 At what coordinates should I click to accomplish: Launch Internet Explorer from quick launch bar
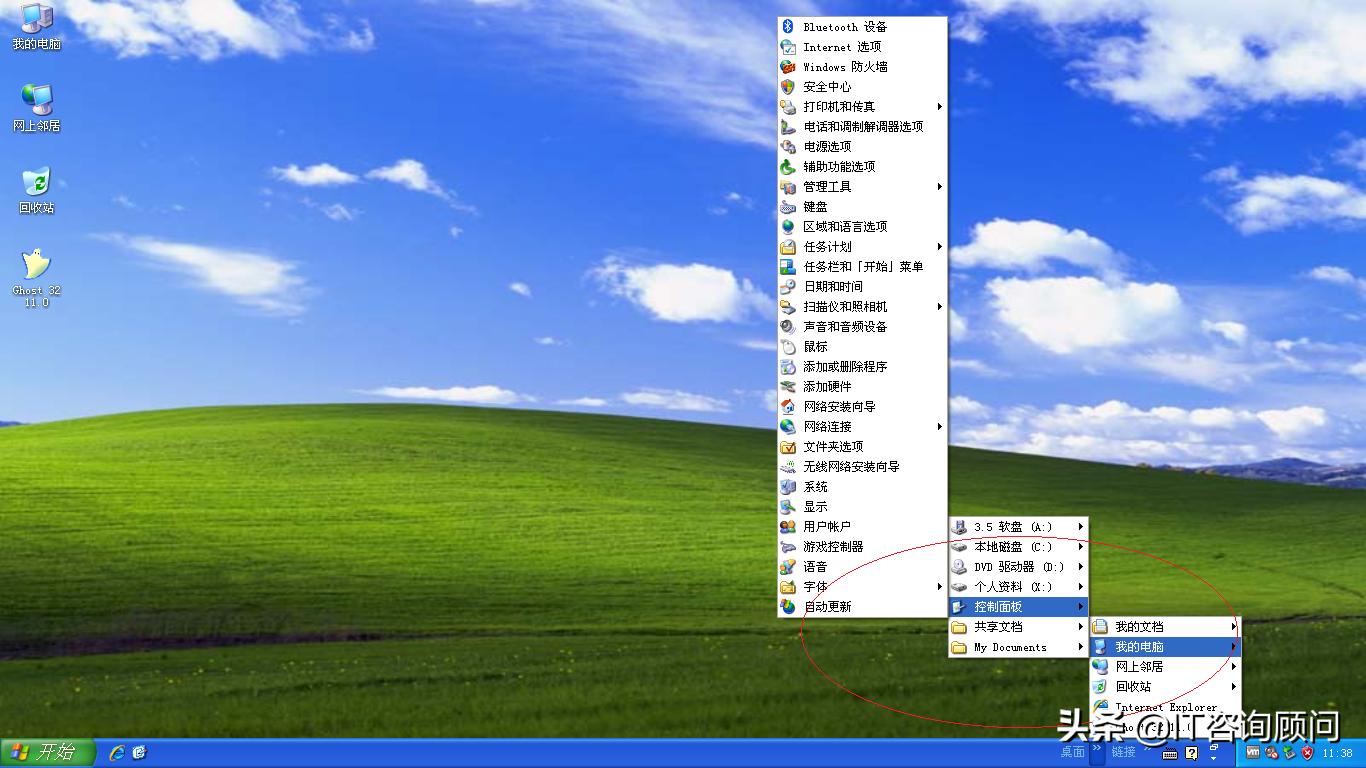(117, 752)
